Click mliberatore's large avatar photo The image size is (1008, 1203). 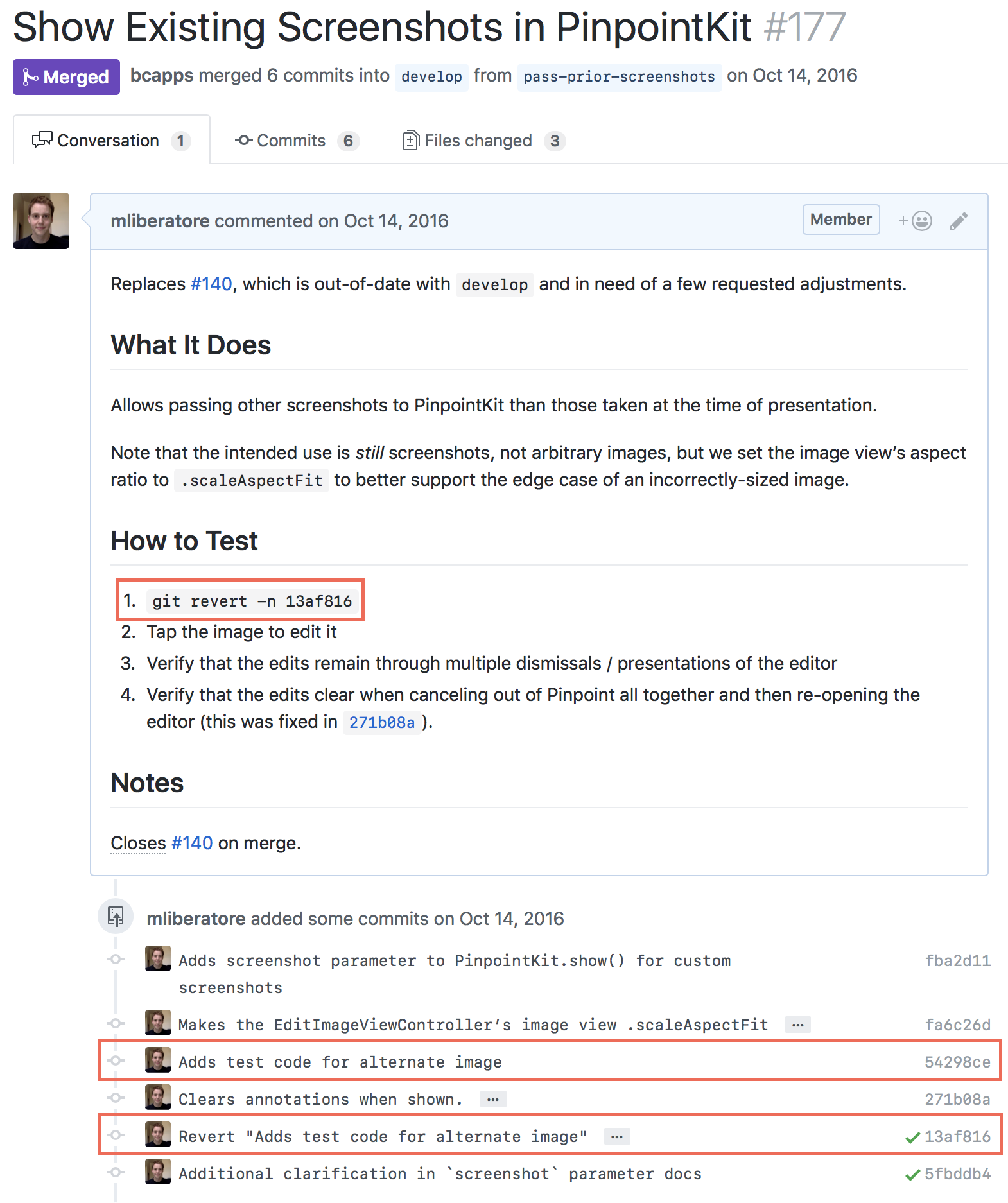[41, 221]
